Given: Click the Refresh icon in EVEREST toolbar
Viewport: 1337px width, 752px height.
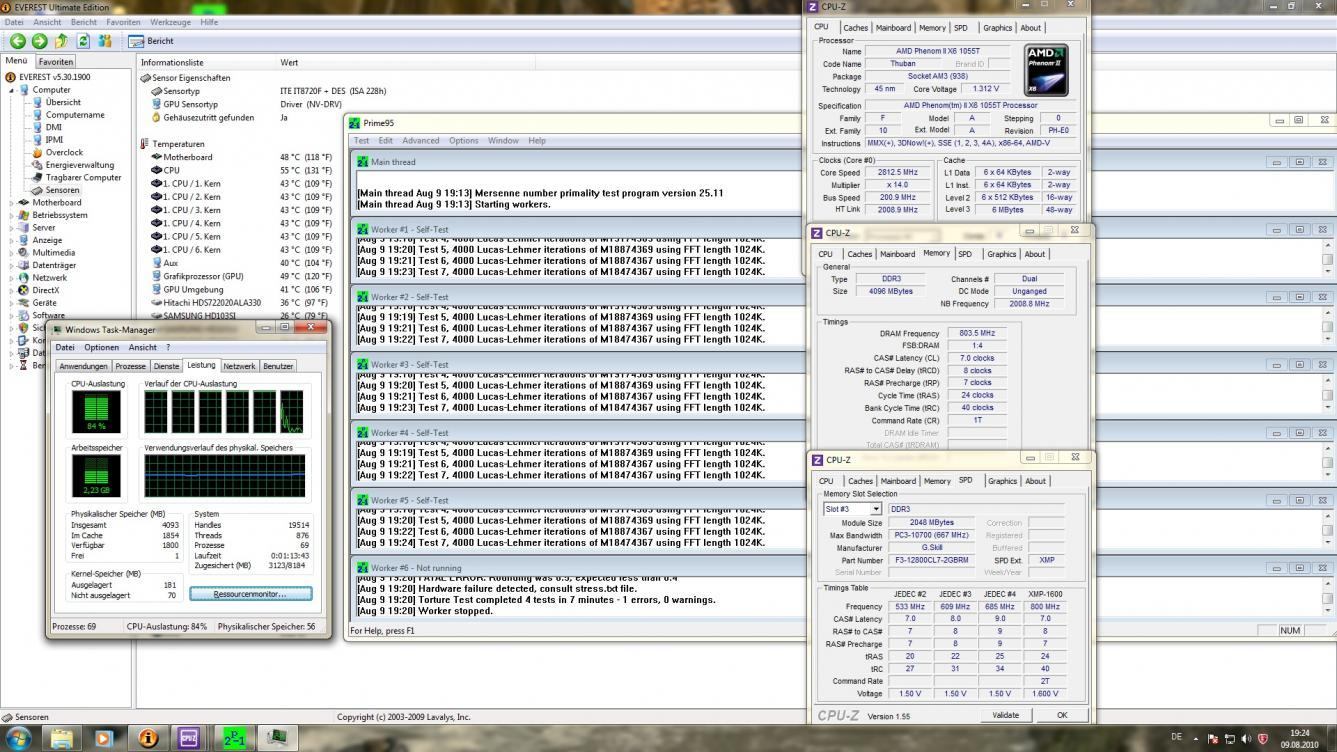Looking at the screenshot, I should [83, 41].
